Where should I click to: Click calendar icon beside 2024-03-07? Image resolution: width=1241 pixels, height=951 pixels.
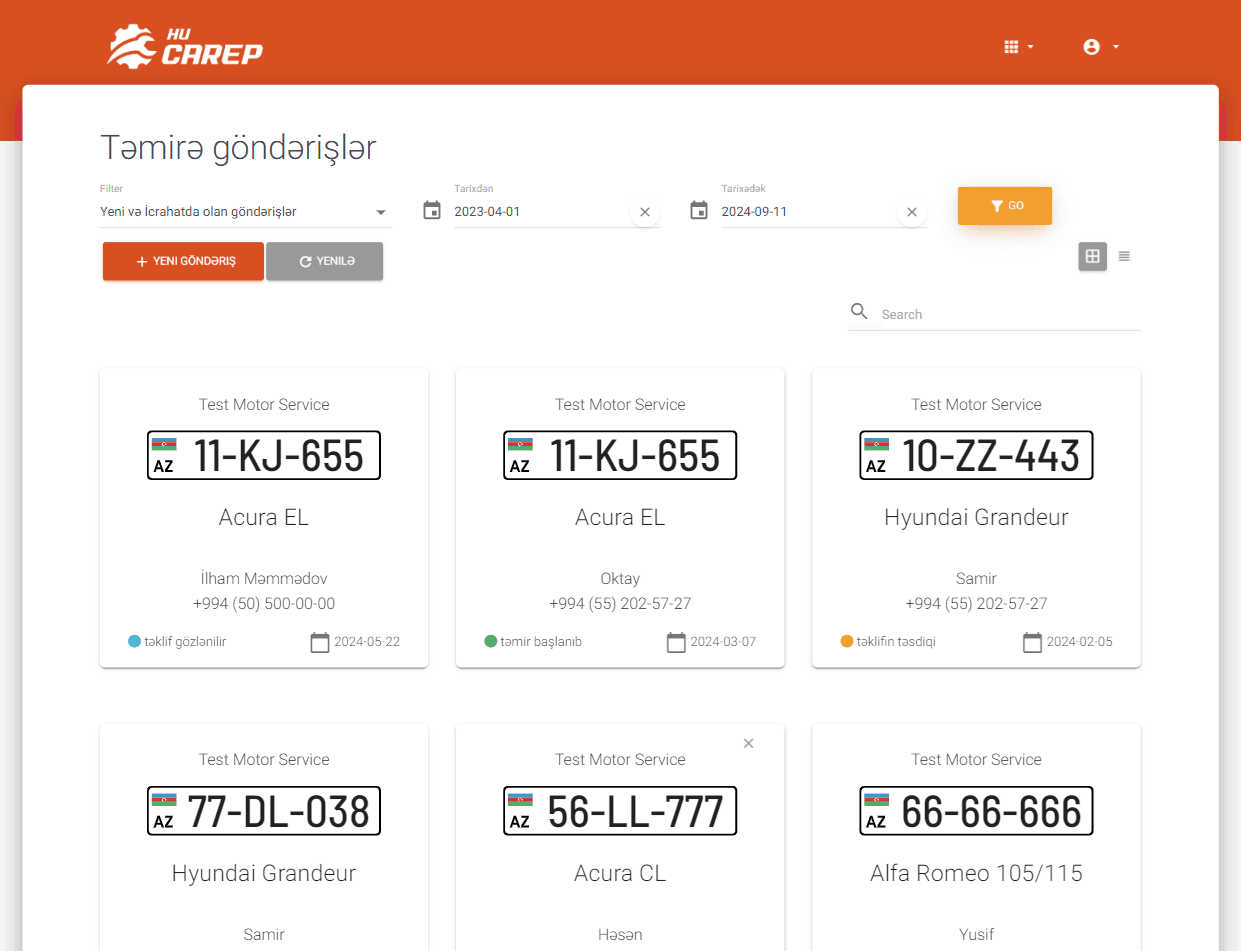pyautogui.click(x=676, y=642)
